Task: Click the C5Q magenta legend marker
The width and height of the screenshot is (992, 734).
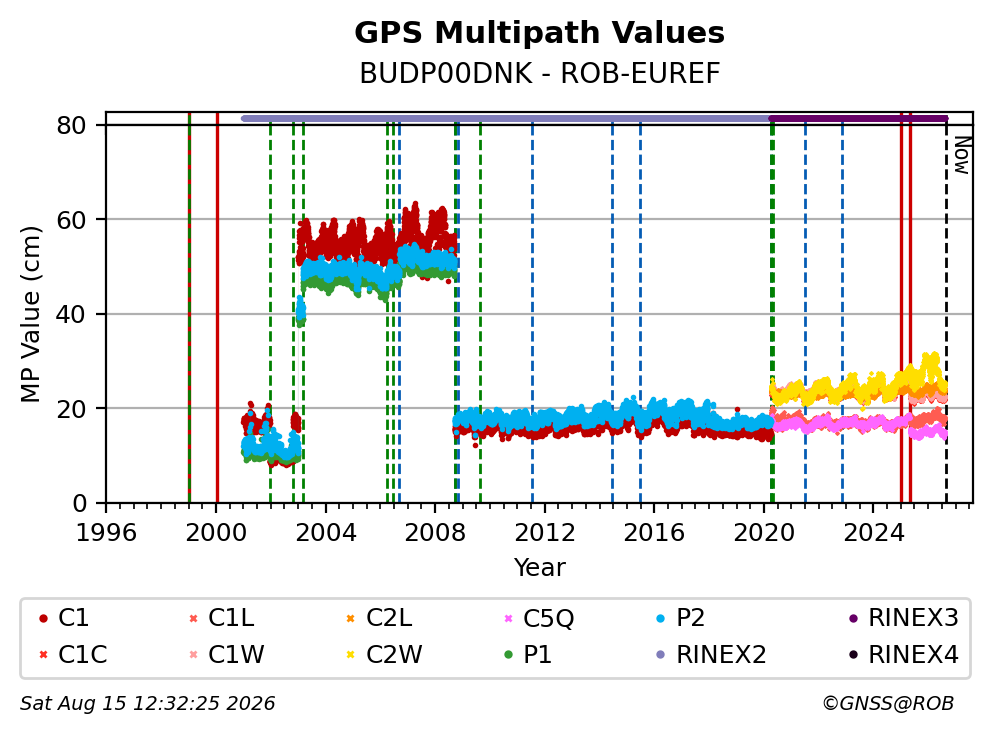Action: click(x=508, y=618)
